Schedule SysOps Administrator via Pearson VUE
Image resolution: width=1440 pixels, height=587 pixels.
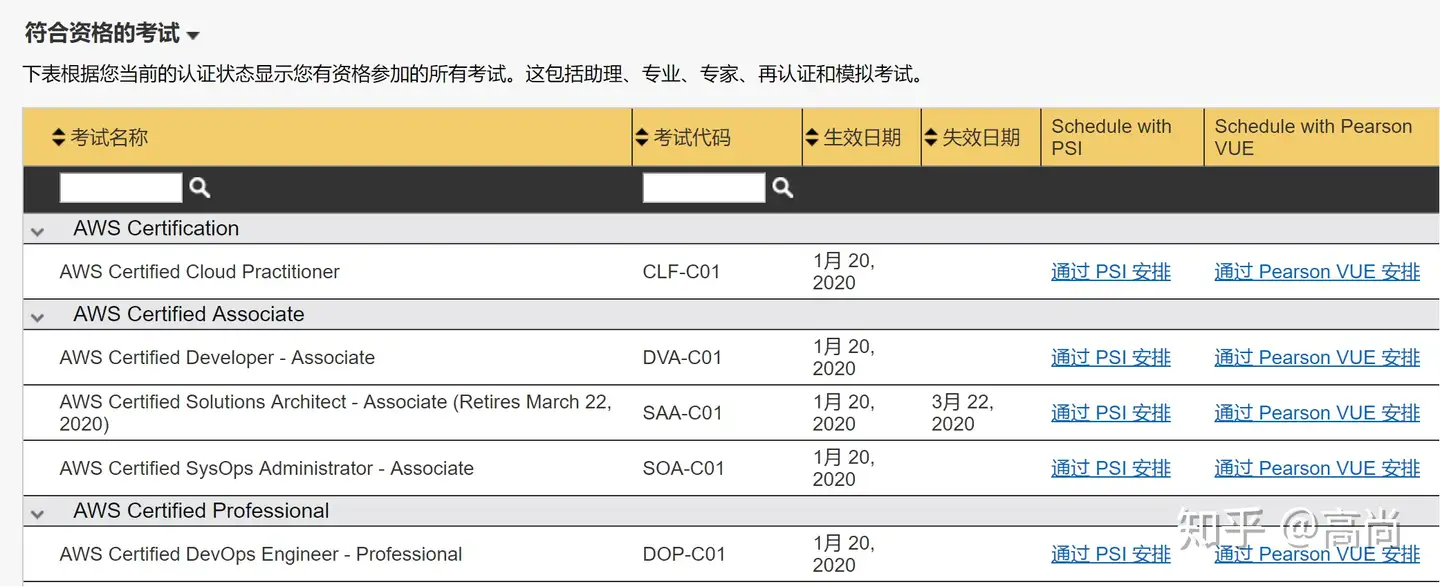point(1316,468)
